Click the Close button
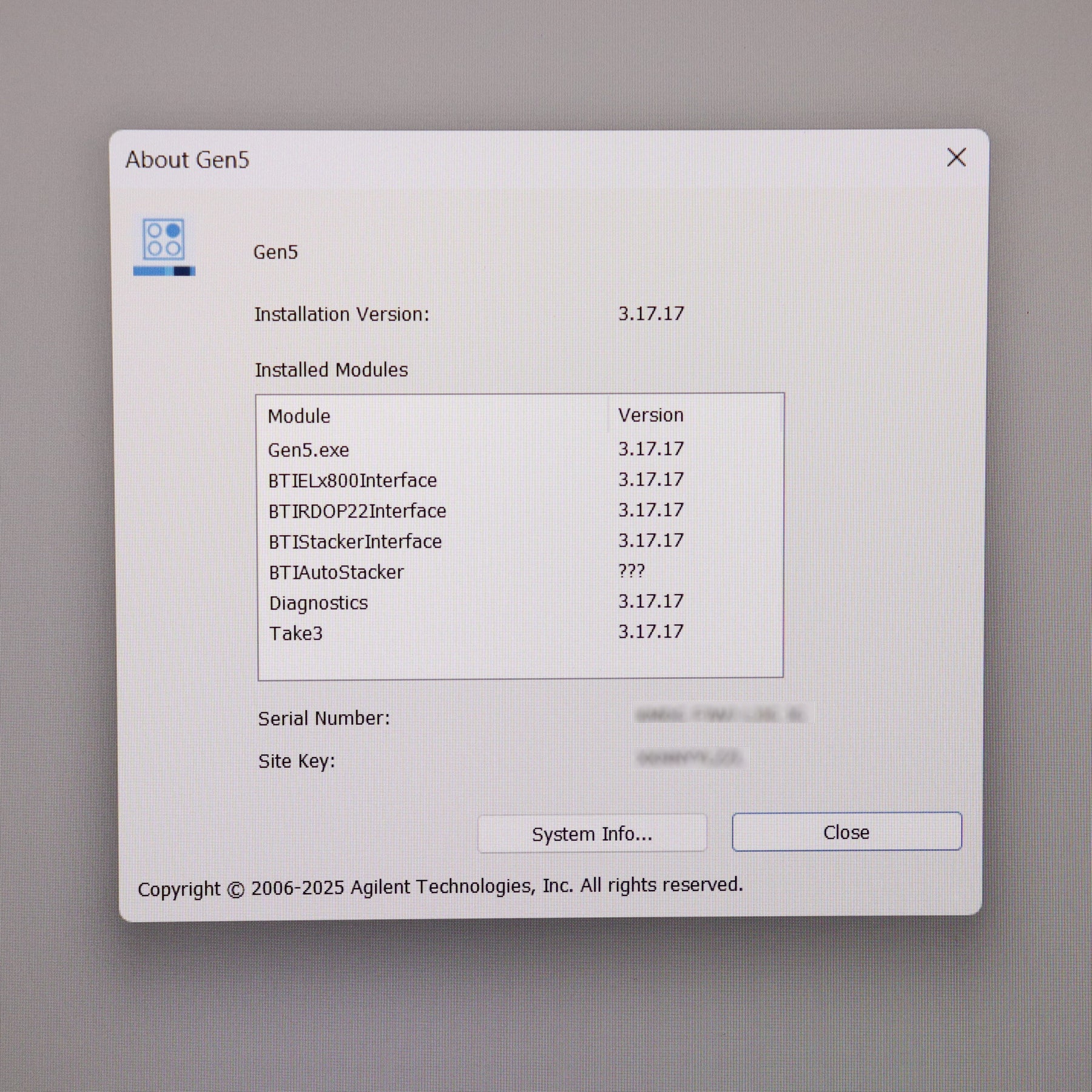 [x=847, y=832]
